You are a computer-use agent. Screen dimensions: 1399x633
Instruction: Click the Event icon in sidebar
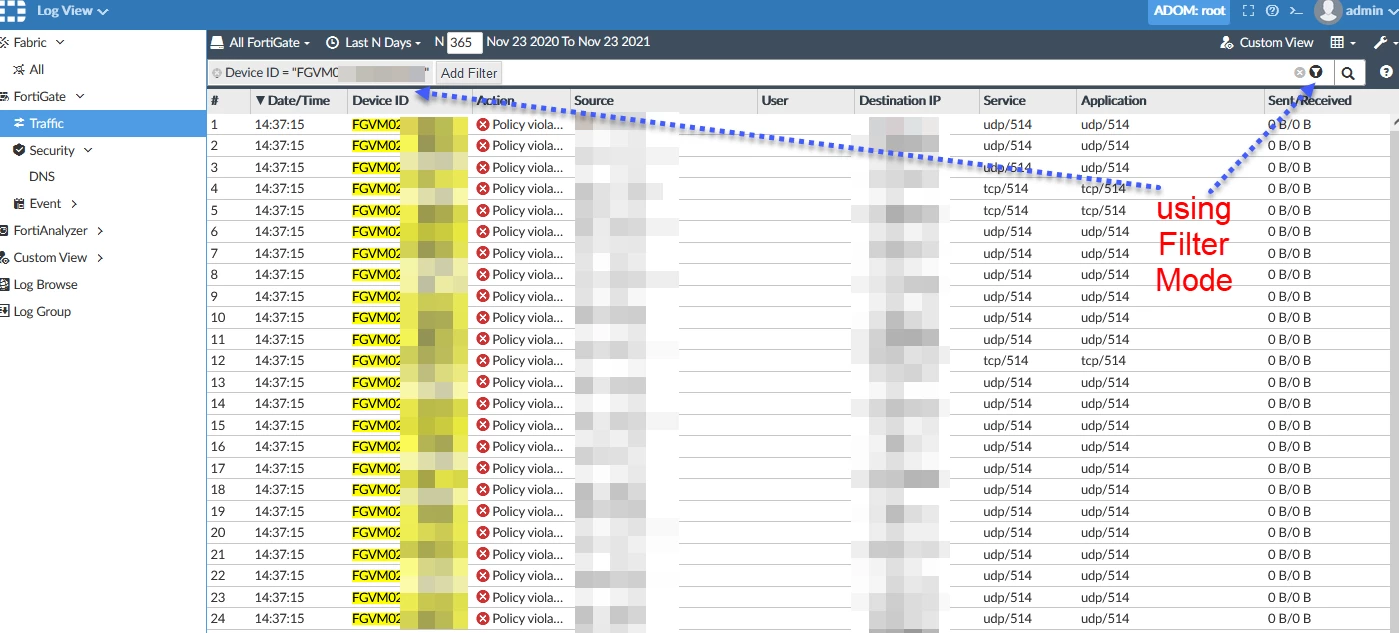[x=19, y=204]
